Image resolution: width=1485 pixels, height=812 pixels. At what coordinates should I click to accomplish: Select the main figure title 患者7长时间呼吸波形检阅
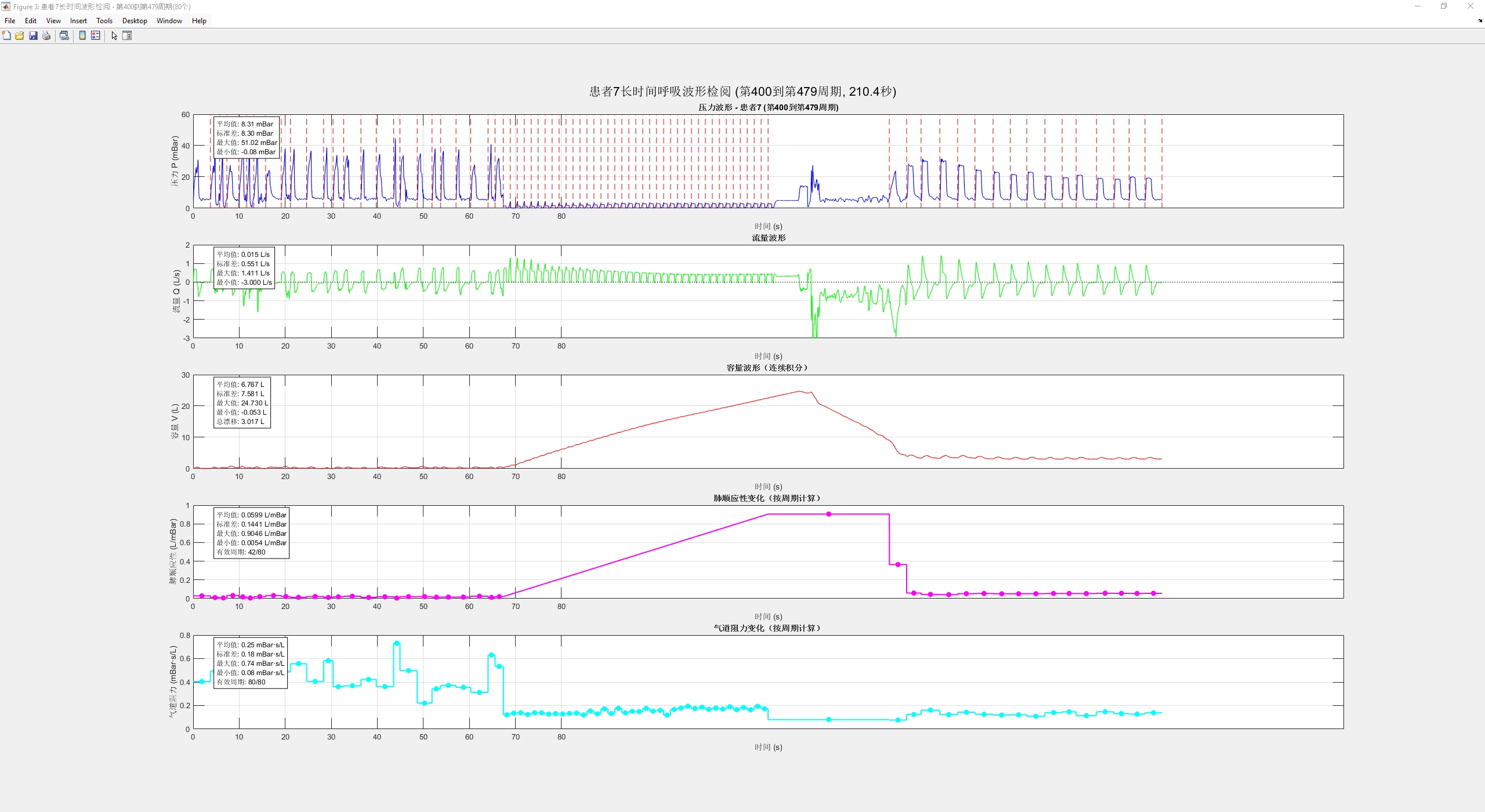pos(742,91)
